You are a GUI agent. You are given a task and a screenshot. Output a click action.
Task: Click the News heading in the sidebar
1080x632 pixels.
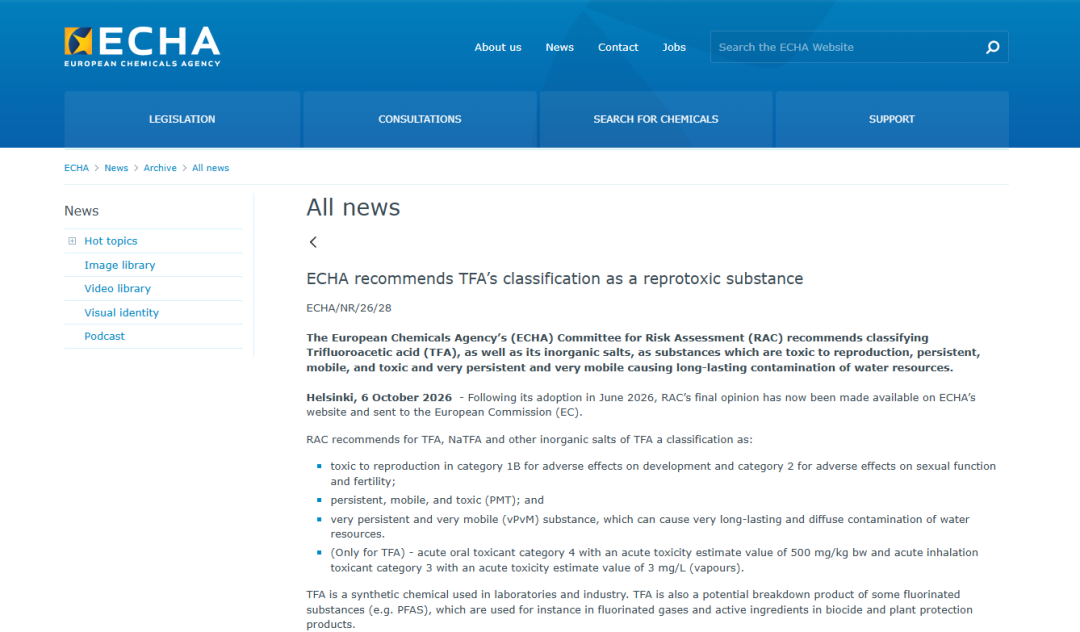coord(81,211)
